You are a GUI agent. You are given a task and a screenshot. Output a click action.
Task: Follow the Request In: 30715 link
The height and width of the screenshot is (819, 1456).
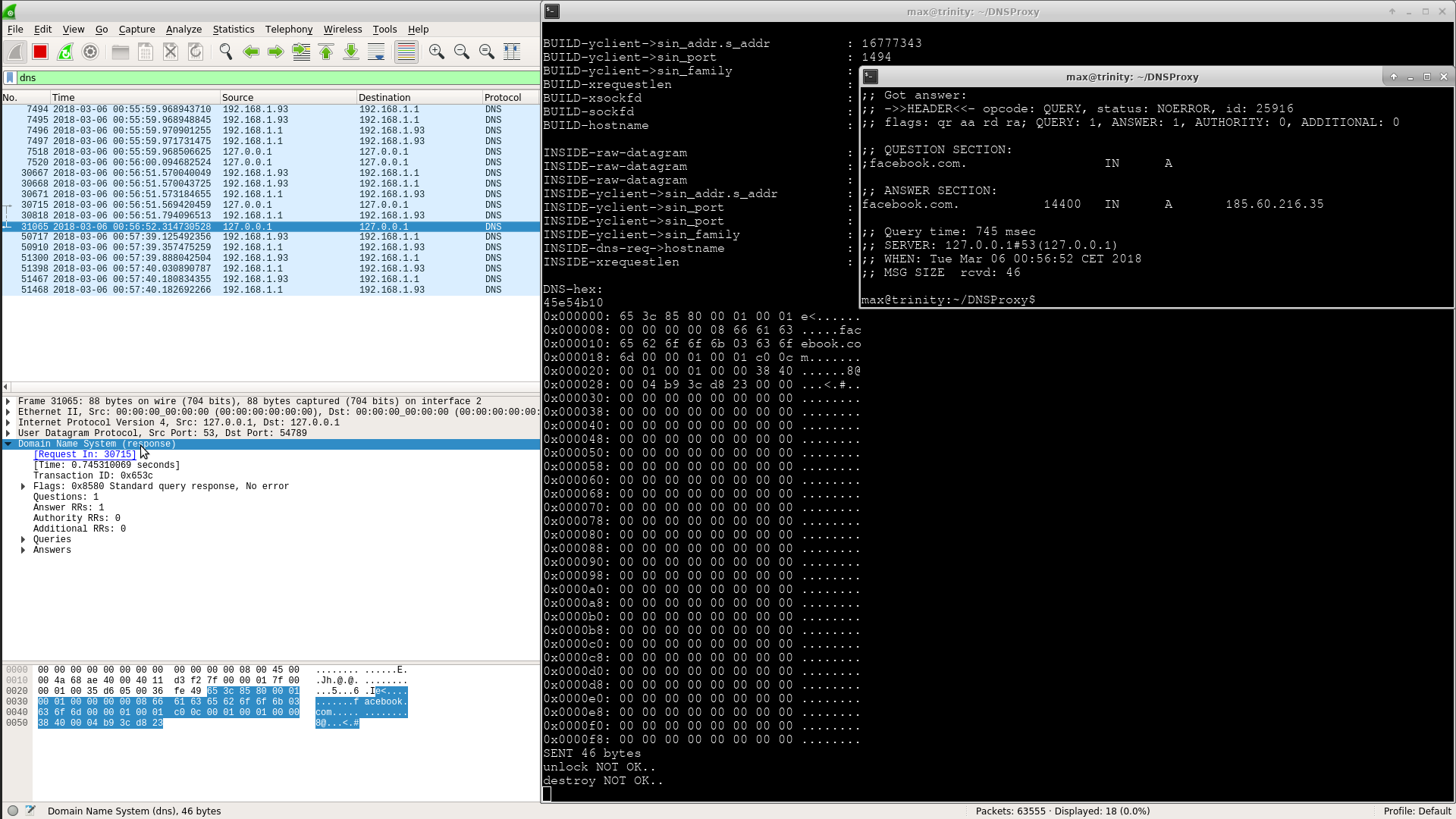click(x=84, y=455)
